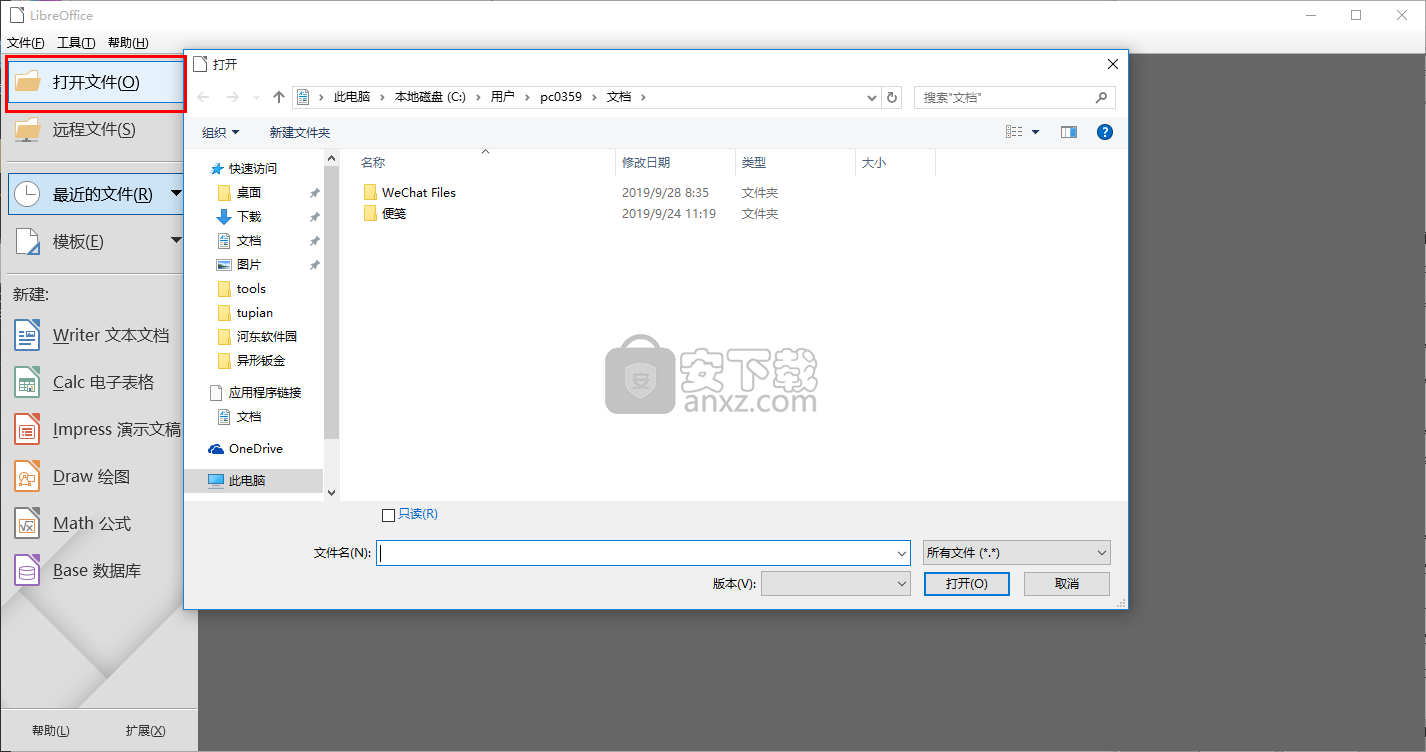The image size is (1426, 752).
Task: Click the 打开 button in dialog
Action: pyautogui.click(x=967, y=584)
